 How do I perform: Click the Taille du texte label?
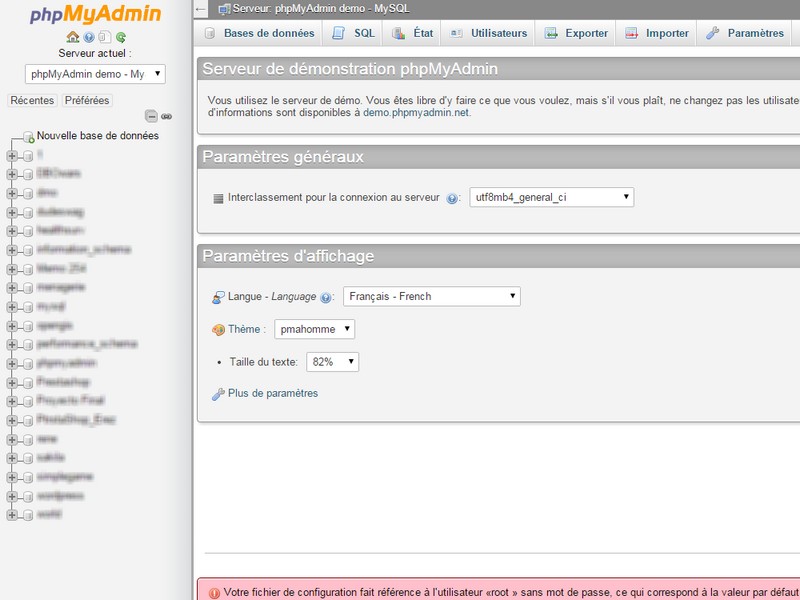(x=264, y=362)
